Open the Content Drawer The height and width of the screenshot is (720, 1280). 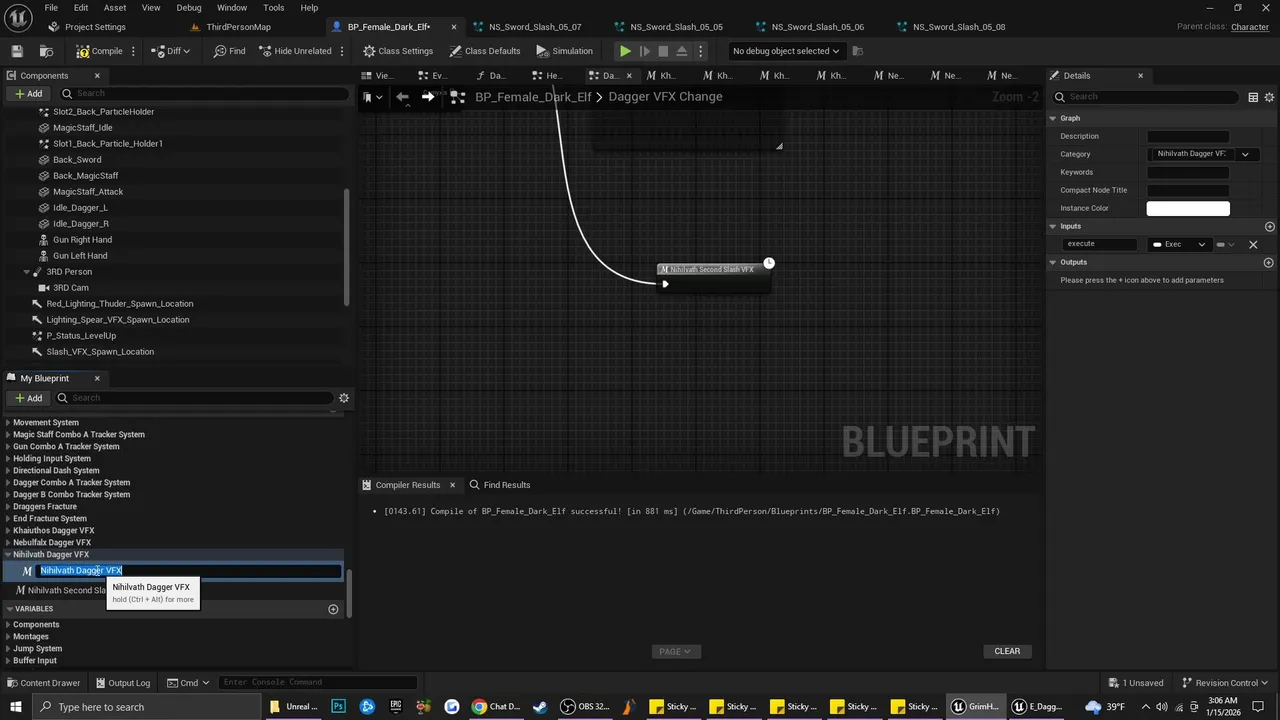tap(43, 683)
